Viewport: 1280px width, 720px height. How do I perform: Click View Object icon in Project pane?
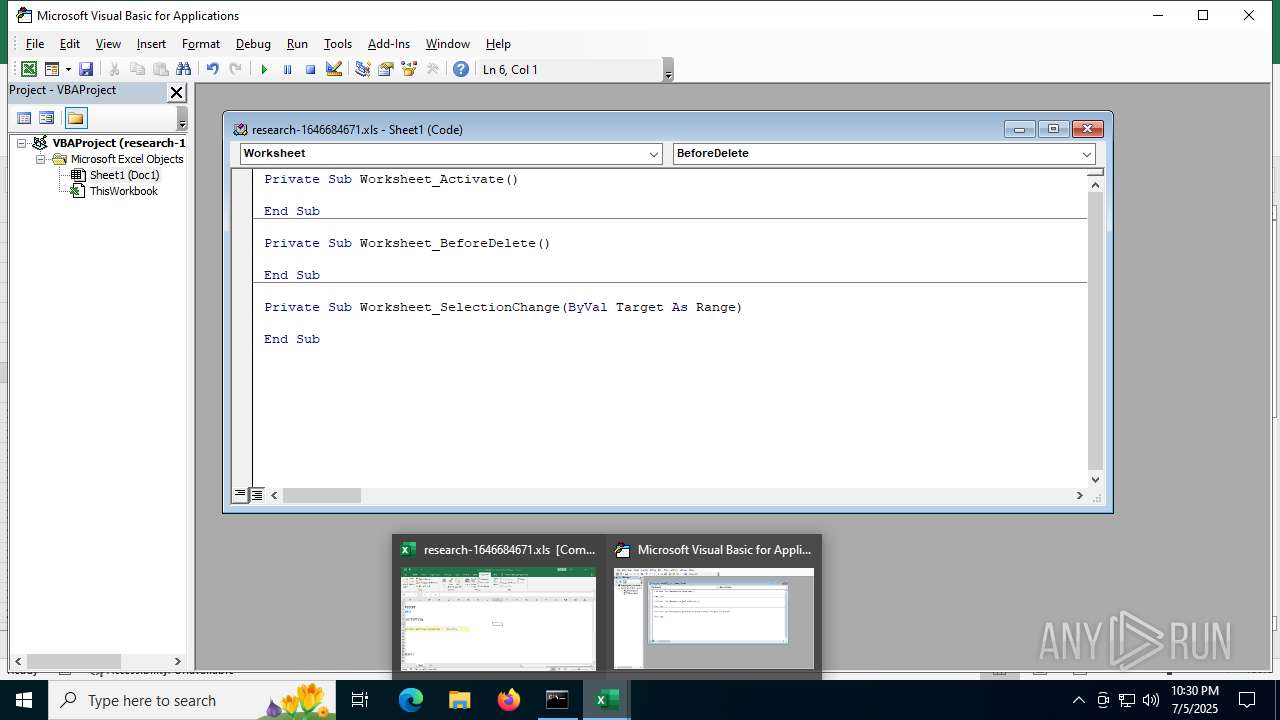47,118
